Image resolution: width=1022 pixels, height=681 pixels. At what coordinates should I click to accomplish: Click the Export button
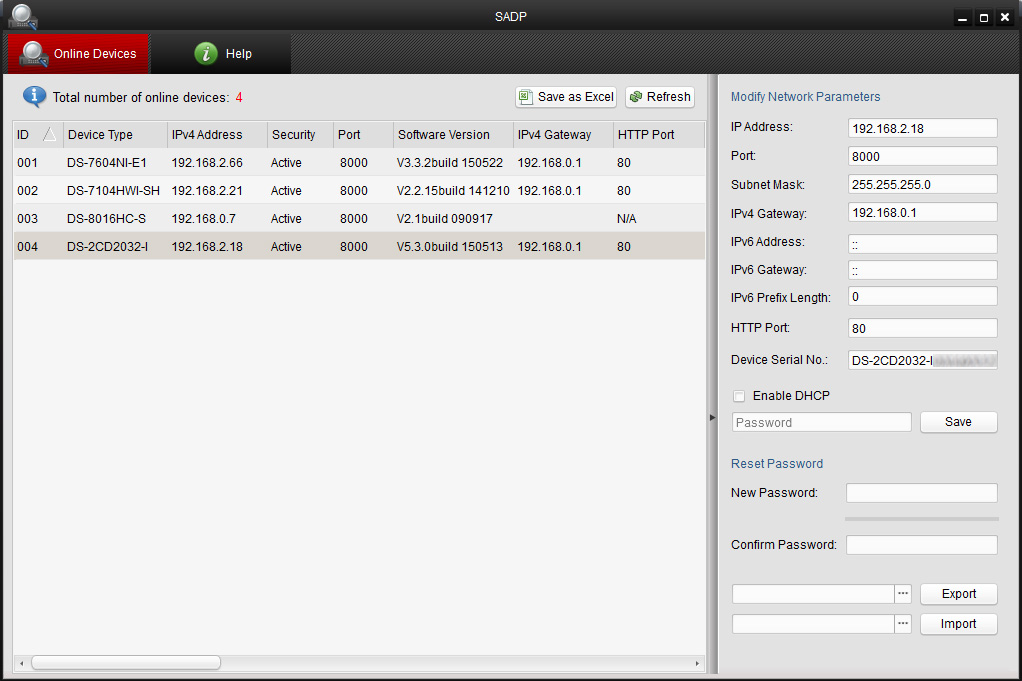pos(958,594)
